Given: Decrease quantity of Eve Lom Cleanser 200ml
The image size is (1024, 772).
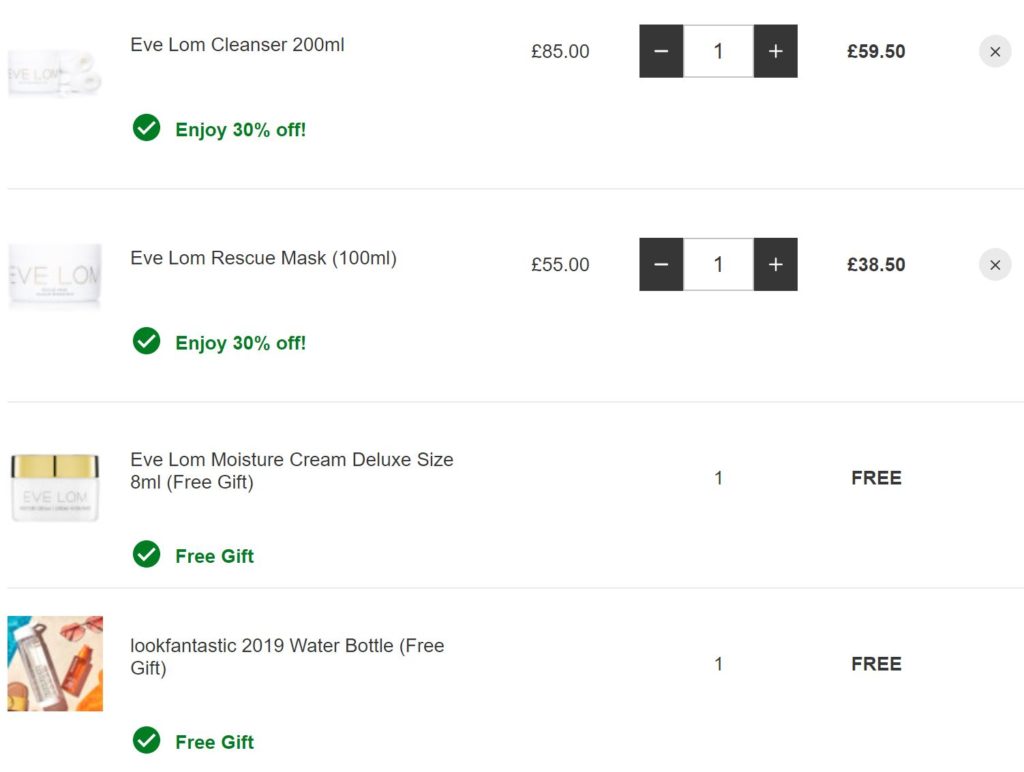Looking at the screenshot, I should coord(661,51).
